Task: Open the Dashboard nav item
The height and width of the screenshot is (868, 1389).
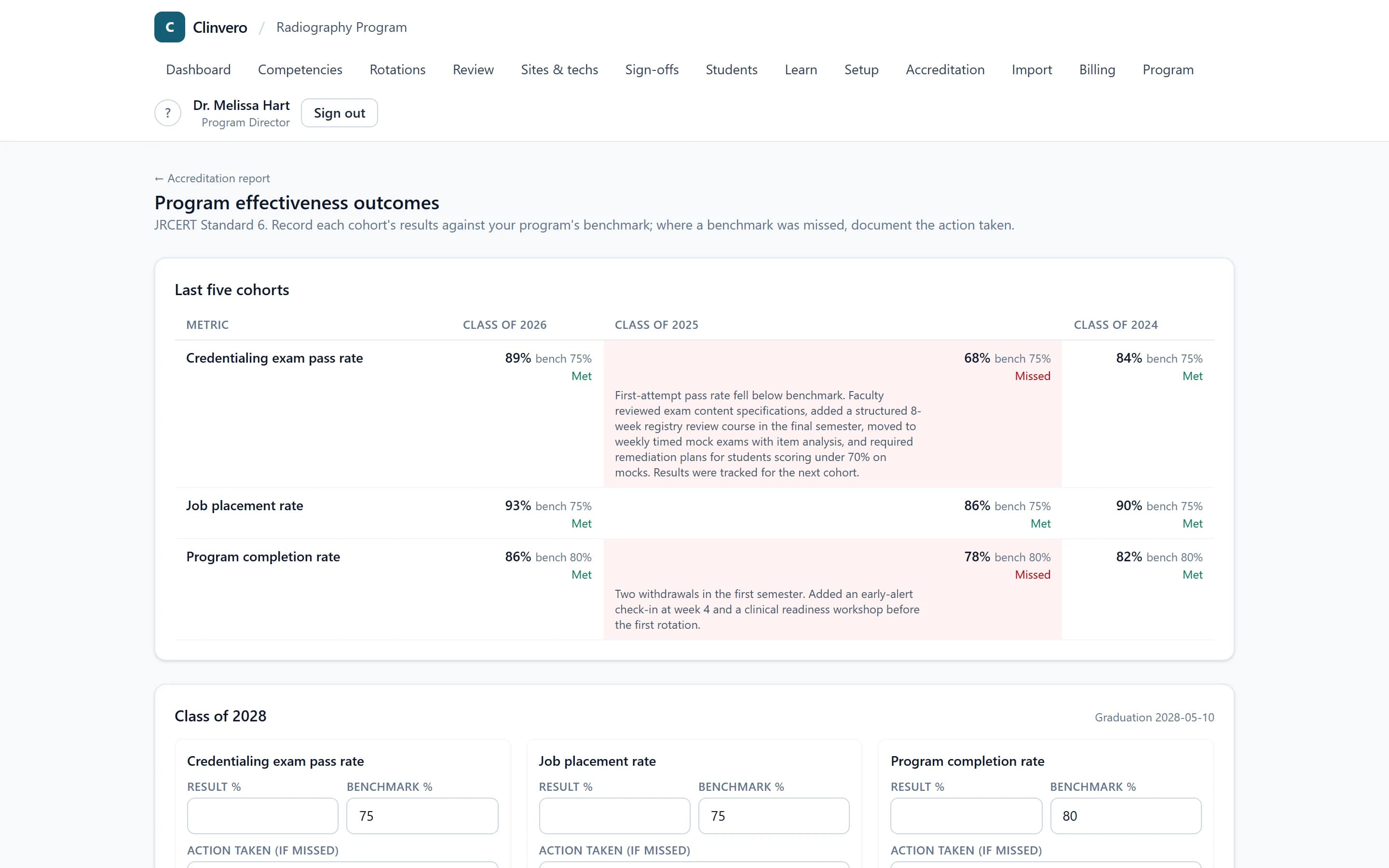Action: pos(198,69)
